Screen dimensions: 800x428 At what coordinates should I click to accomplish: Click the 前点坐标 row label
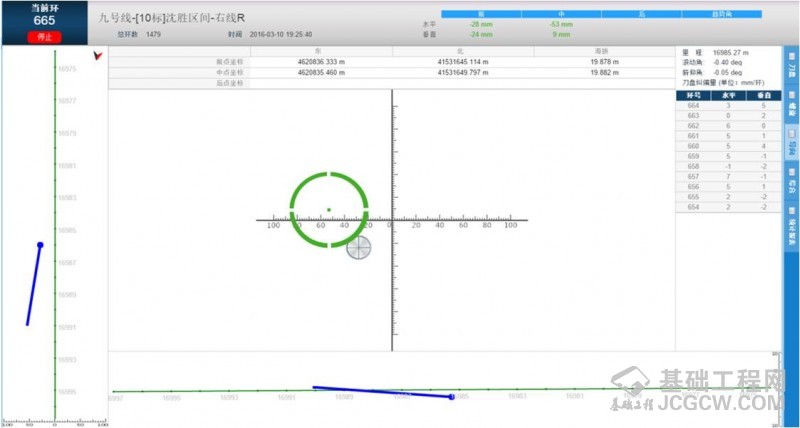point(229,61)
